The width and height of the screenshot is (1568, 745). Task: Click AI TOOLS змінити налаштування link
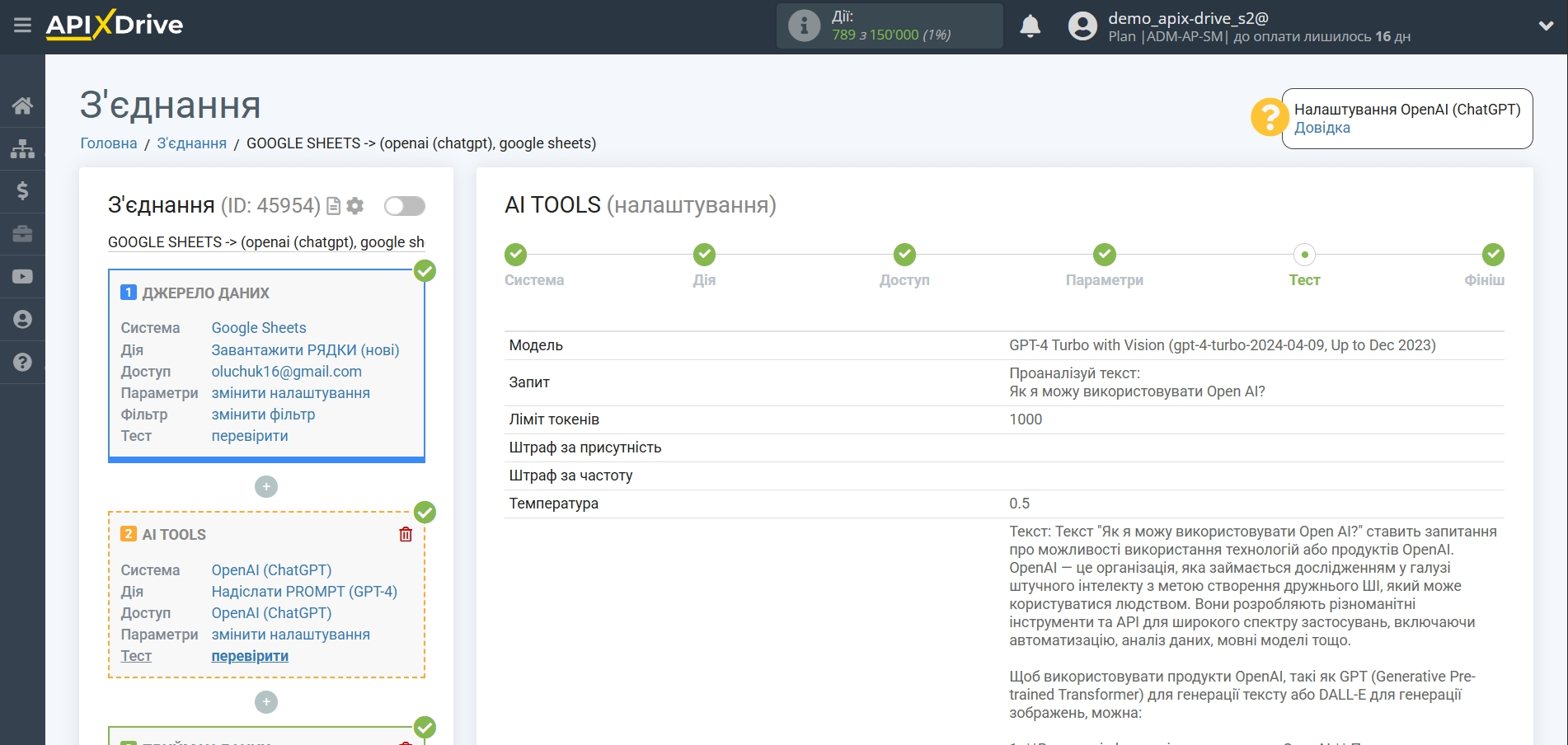coord(291,635)
